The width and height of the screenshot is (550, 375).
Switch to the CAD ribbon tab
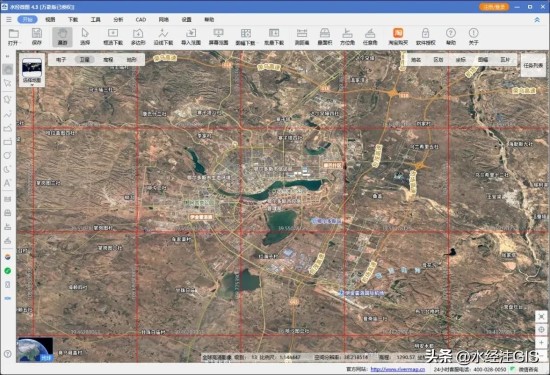point(141,20)
